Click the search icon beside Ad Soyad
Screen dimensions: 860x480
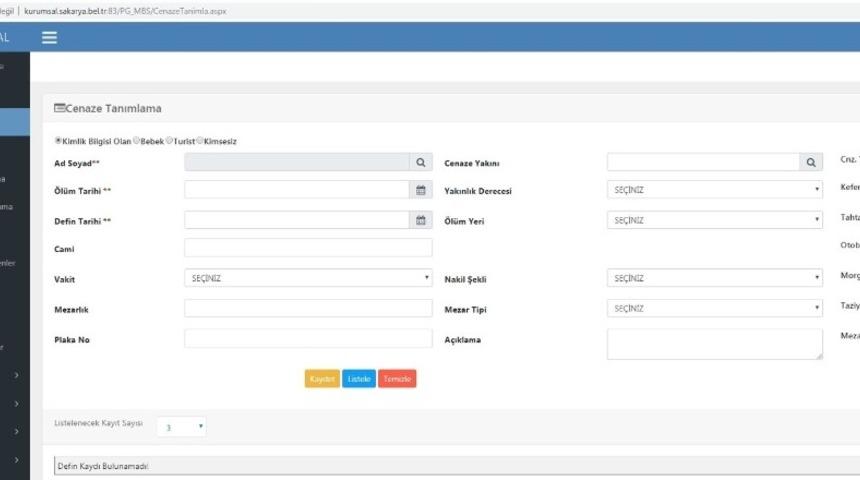421,162
